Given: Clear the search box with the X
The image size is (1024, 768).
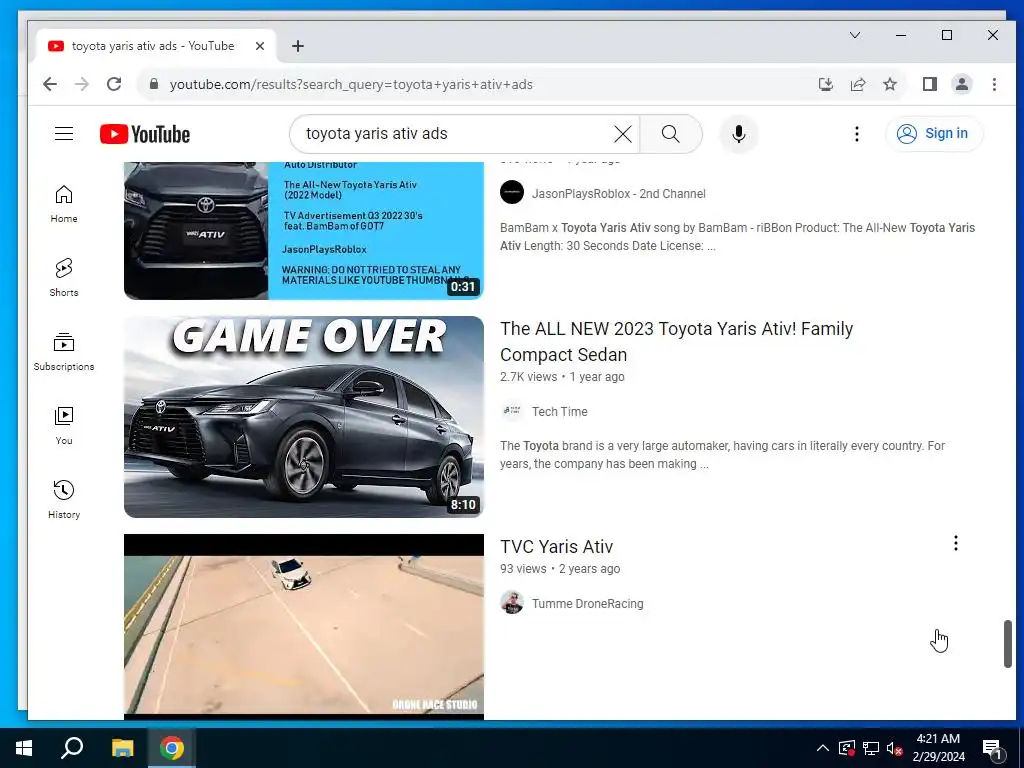Looking at the screenshot, I should tap(623, 134).
